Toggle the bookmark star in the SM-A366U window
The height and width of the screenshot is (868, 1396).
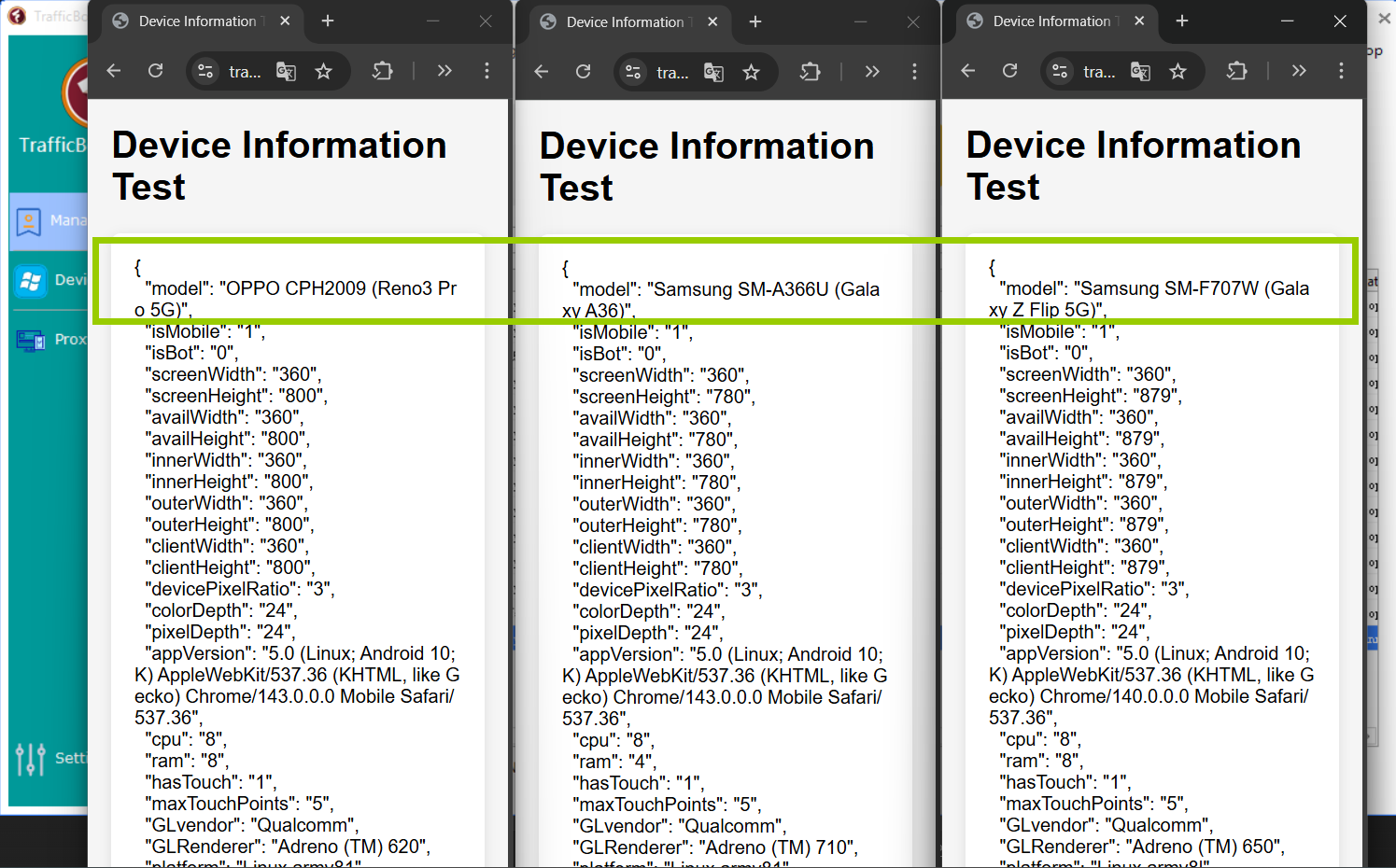click(751, 72)
